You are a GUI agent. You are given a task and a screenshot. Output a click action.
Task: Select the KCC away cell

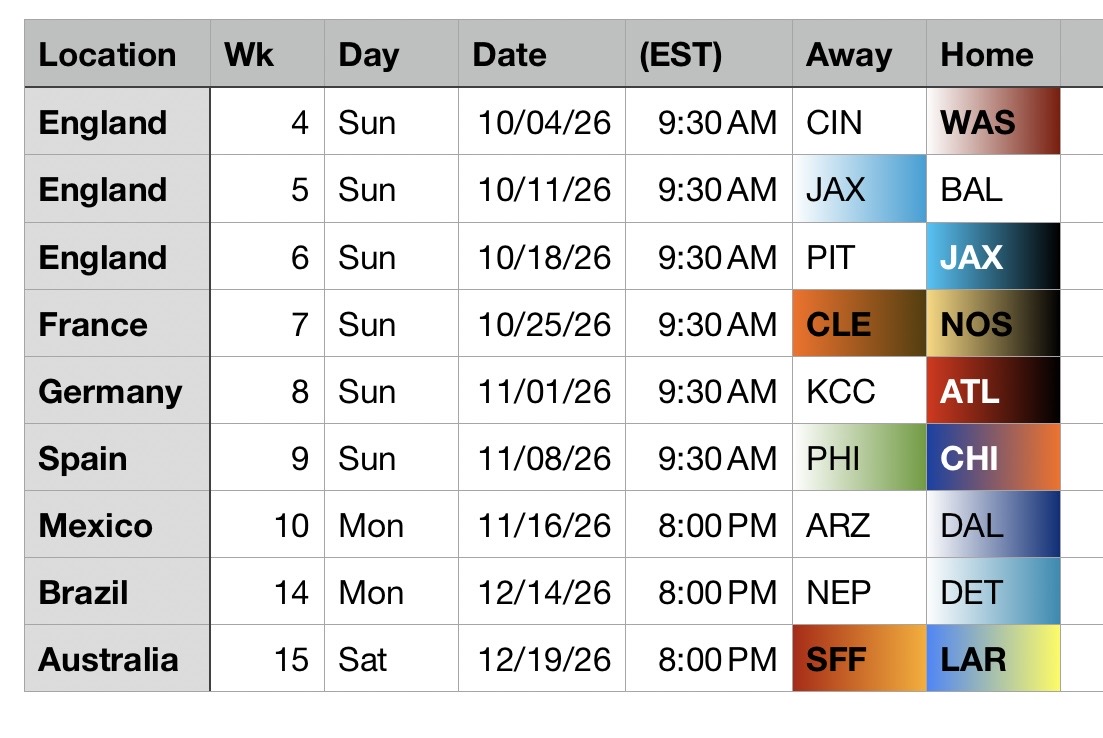coord(859,391)
